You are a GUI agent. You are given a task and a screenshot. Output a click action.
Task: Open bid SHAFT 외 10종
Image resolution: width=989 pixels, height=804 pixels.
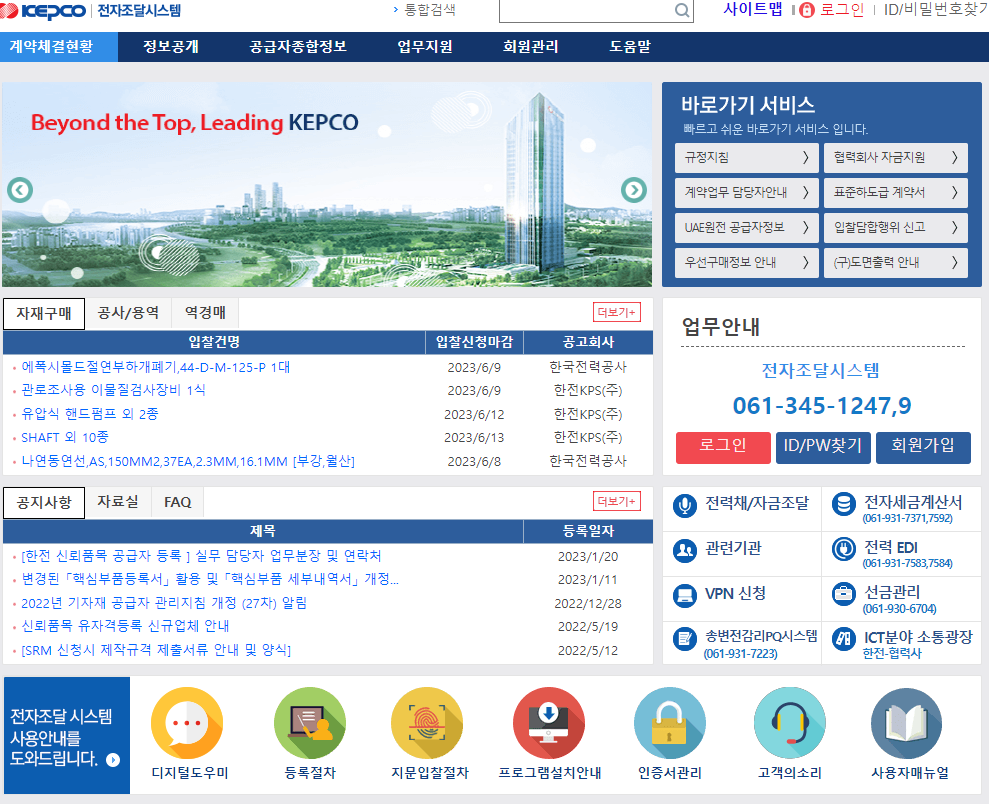(65, 438)
